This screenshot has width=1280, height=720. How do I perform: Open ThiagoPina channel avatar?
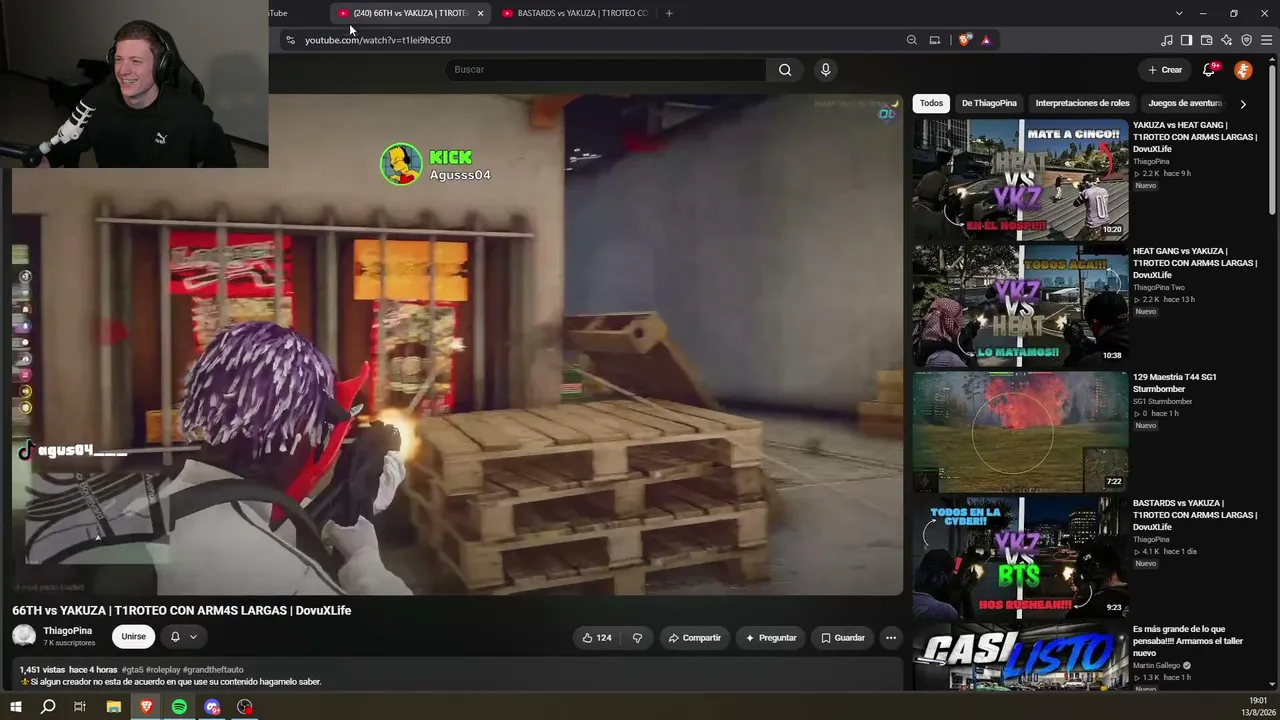(x=24, y=636)
